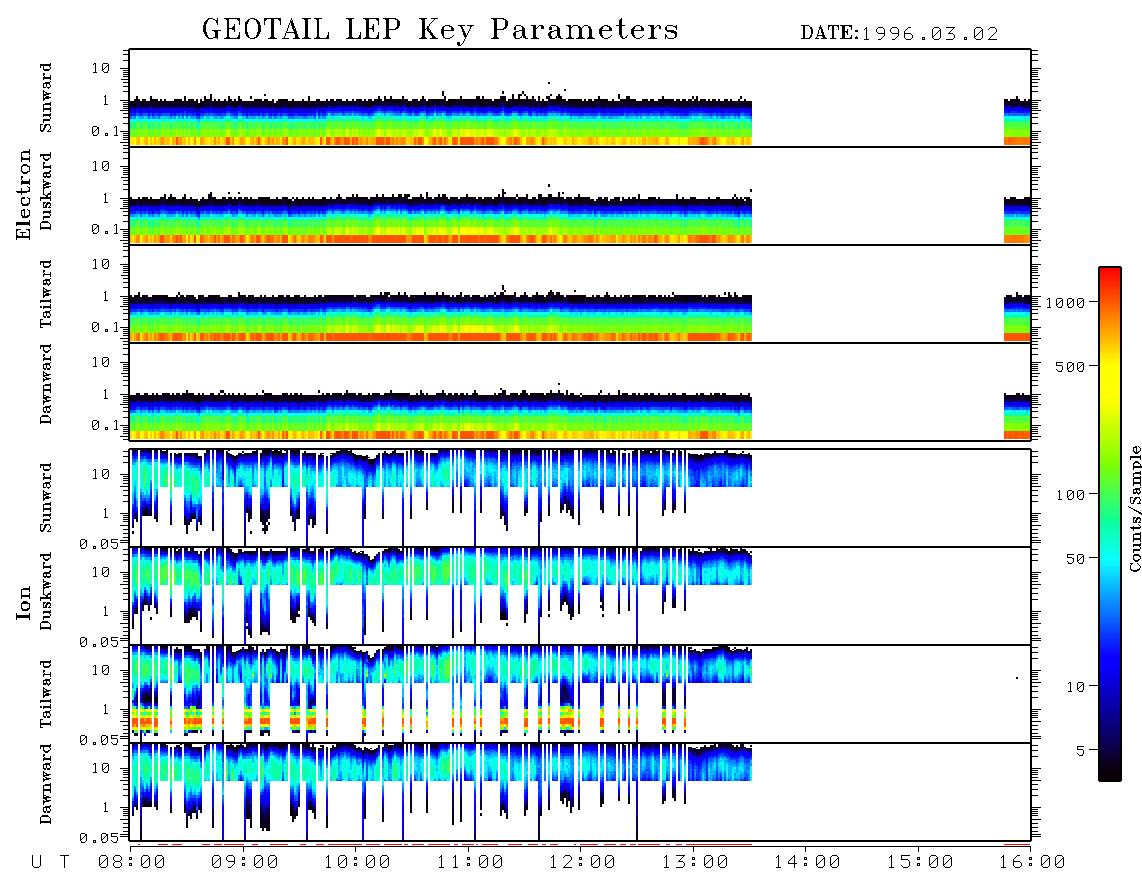
Task: Click the Ion Dawnward spectrogram panel
Action: (x=580, y=791)
